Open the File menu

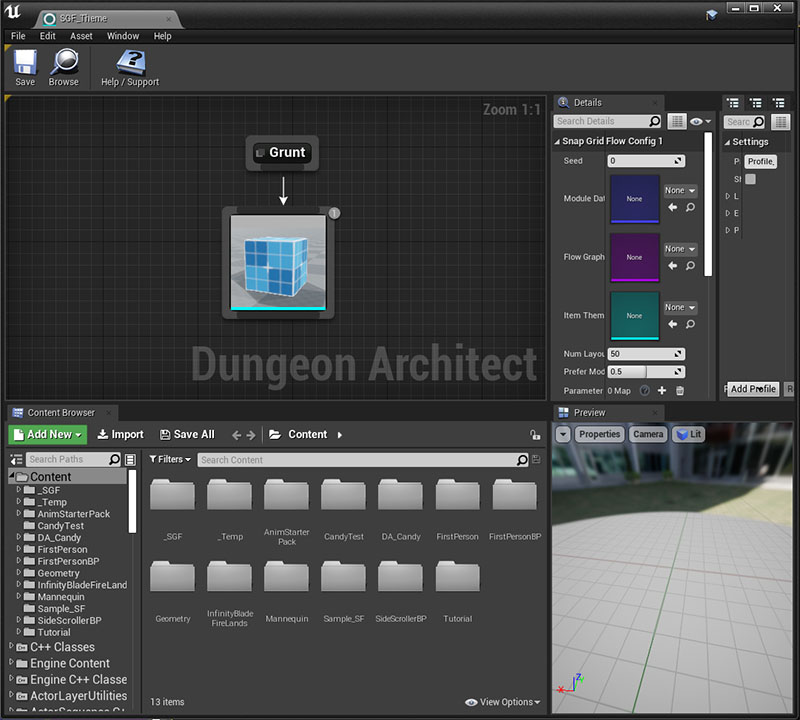(x=18, y=36)
